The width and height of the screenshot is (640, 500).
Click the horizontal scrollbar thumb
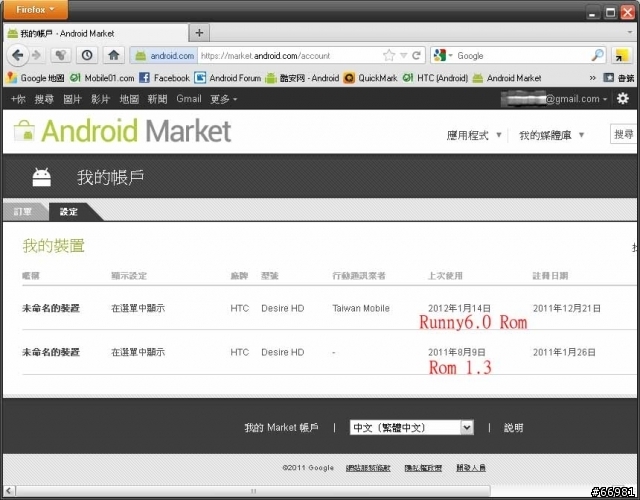(253, 491)
